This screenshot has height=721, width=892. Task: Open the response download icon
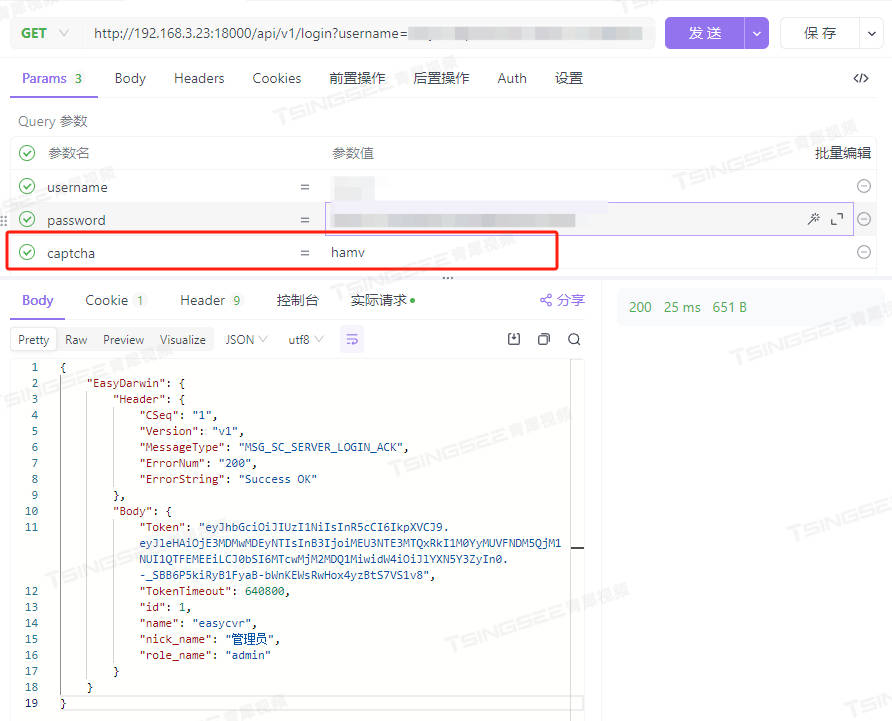(x=514, y=339)
